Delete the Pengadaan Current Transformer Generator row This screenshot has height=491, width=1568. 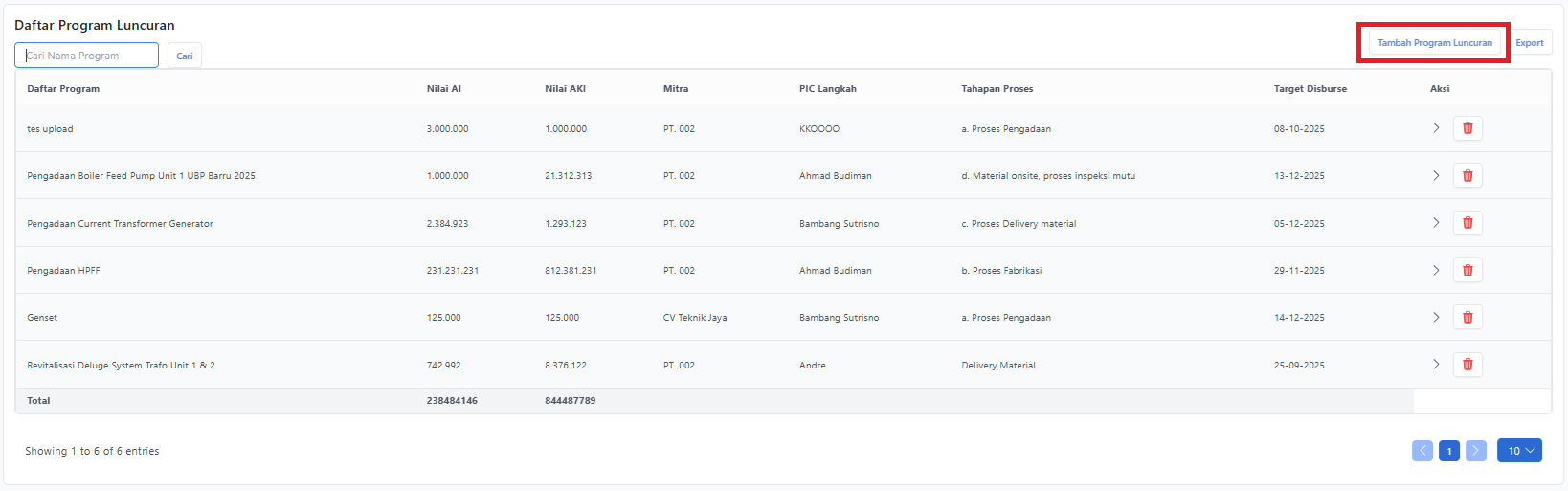coord(1467,223)
